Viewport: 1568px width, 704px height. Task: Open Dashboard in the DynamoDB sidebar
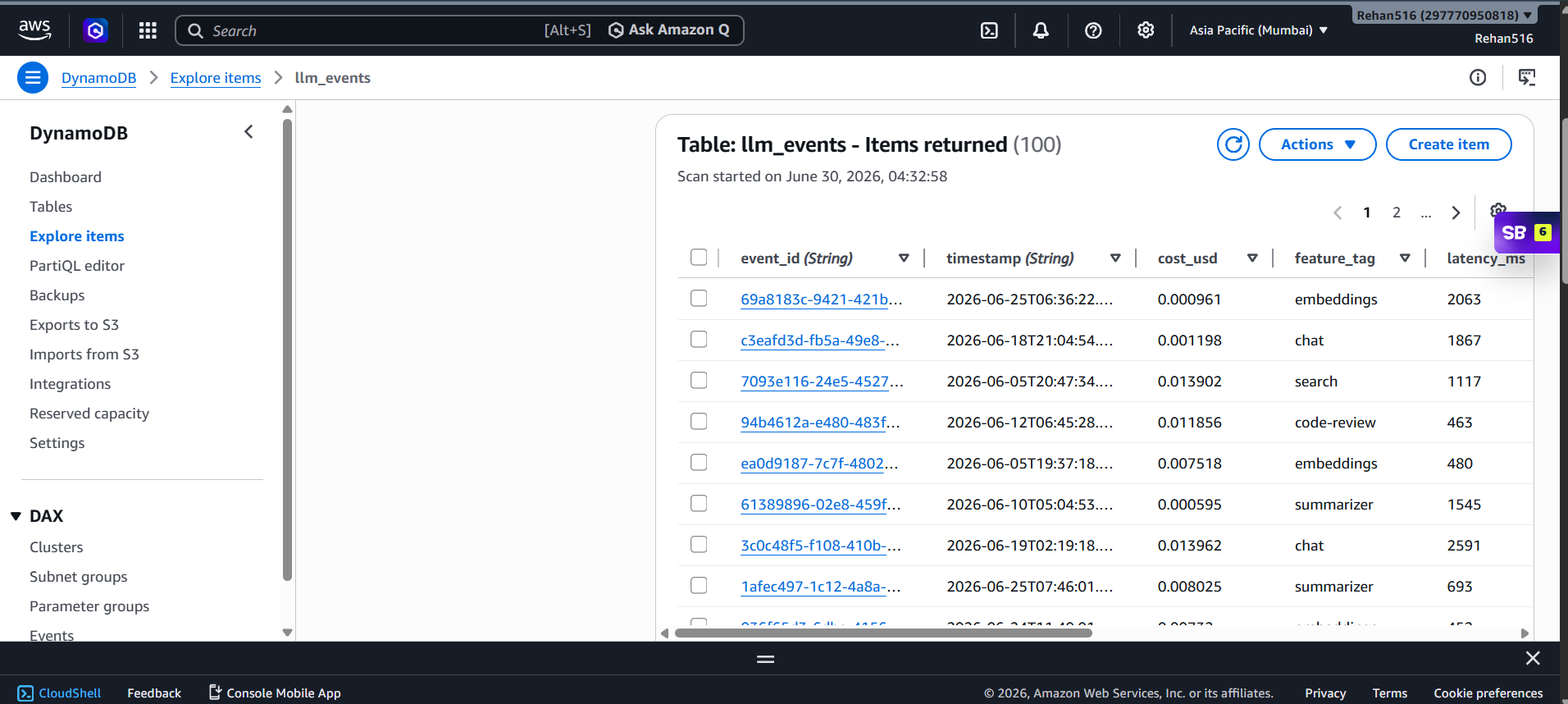(x=66, y=177)
